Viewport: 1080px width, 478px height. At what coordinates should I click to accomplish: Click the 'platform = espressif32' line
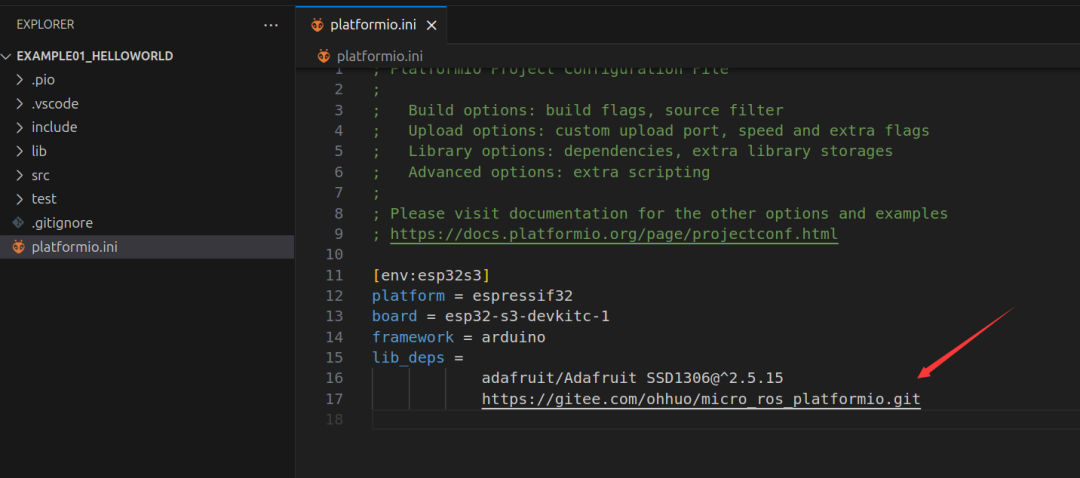(472, 296)
